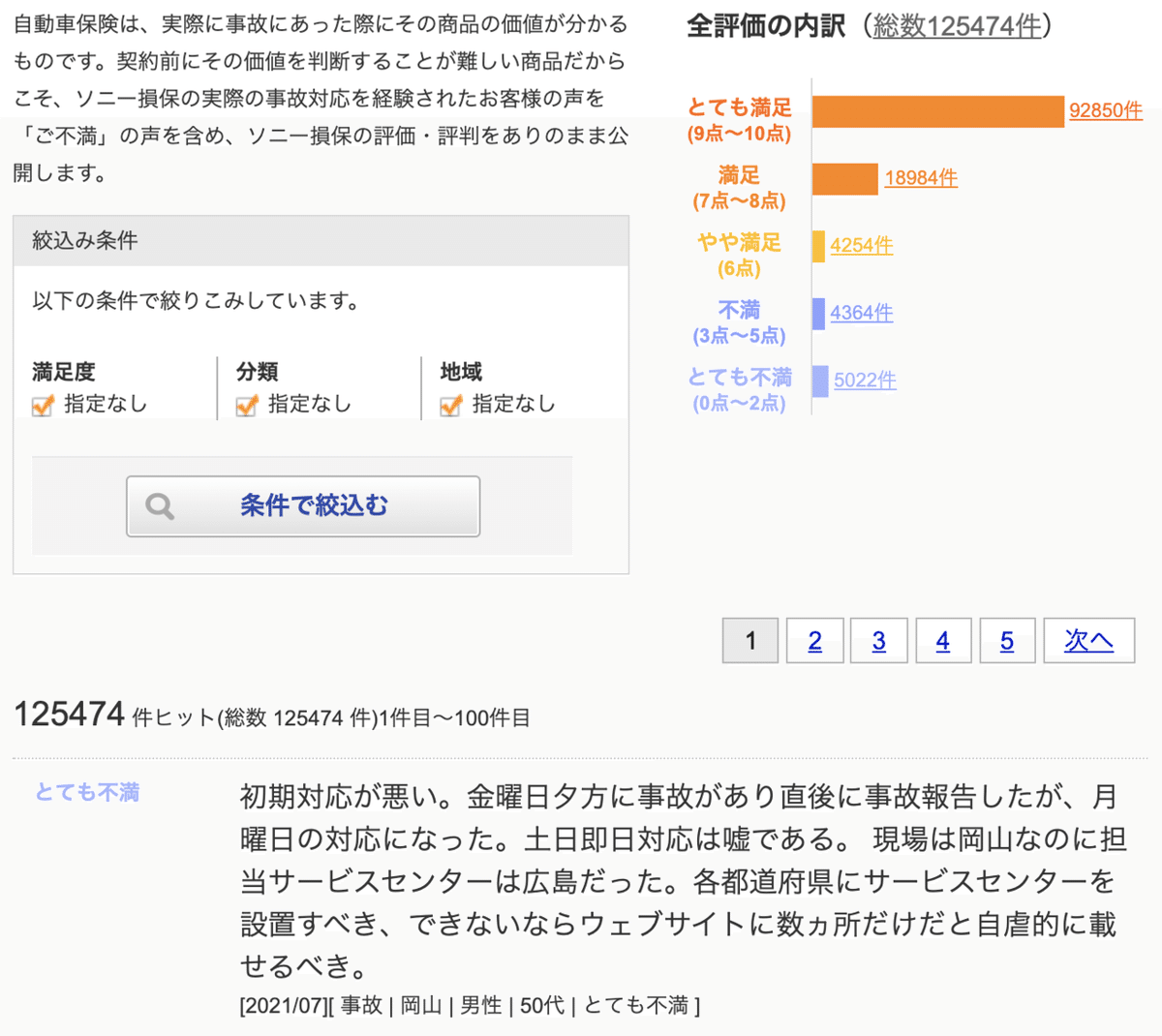Open the 総数125474件 link in the header

[x=958, y=26]
